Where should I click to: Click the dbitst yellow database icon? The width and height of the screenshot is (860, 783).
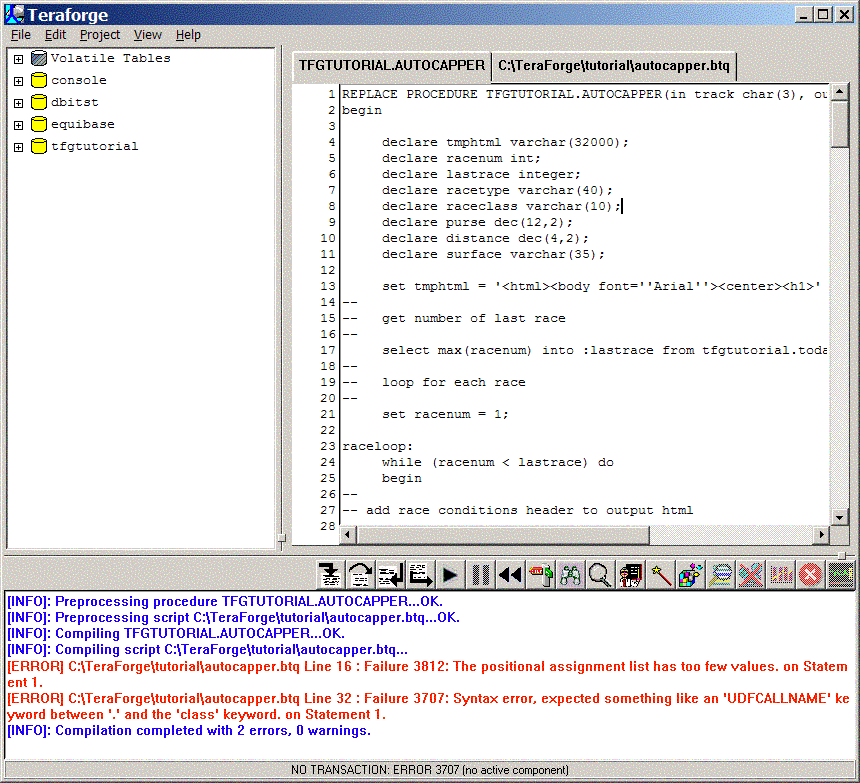39,102
